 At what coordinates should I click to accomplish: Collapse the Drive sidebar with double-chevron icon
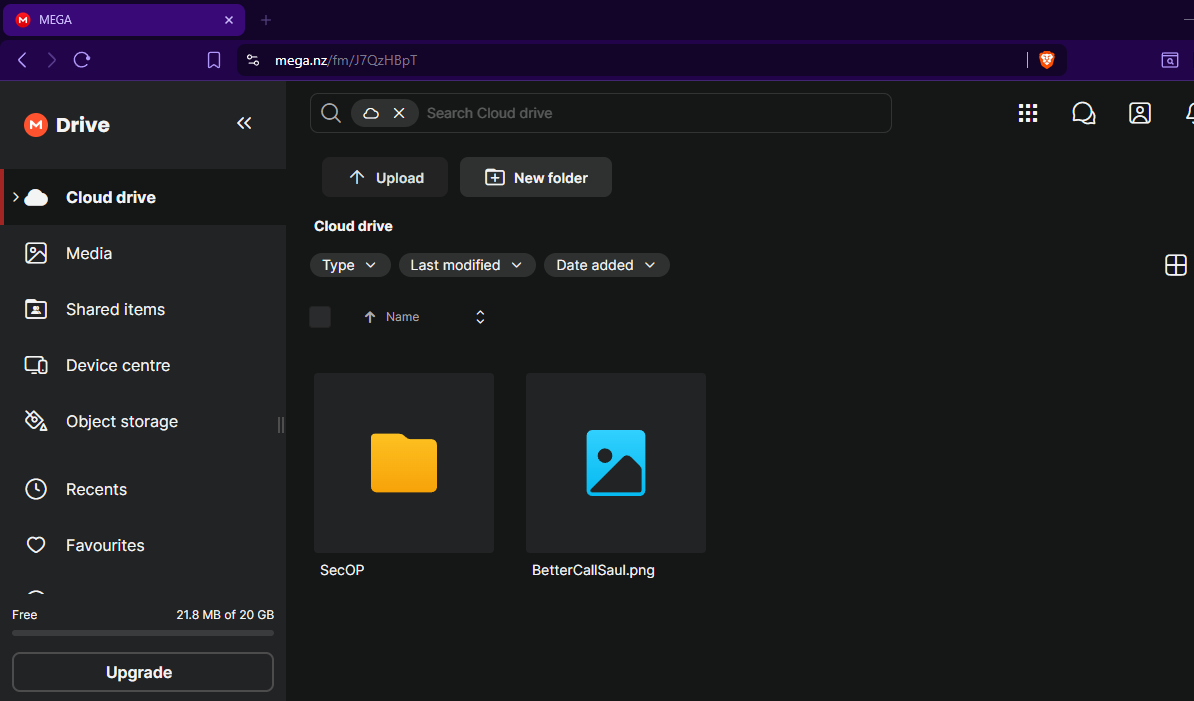click(x=244, y=123)
